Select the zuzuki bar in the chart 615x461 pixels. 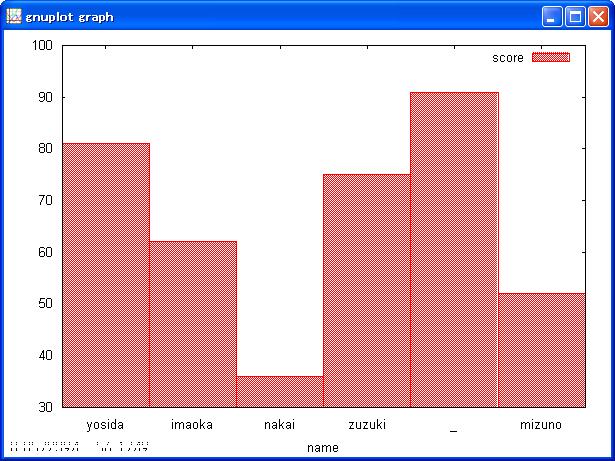click(367, 290)
